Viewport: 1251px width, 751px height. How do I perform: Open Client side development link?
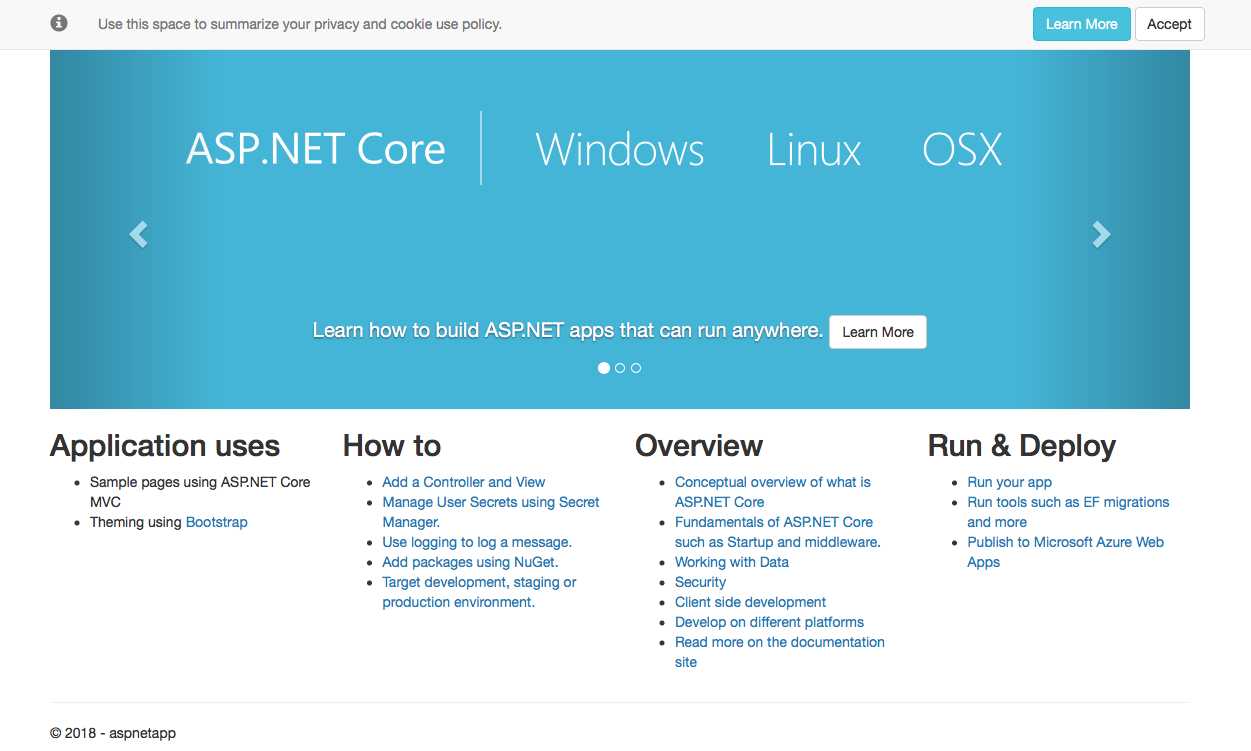(750, 602)
